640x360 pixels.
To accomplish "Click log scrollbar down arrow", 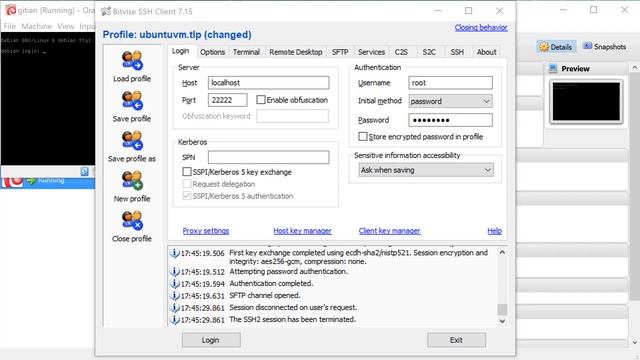I will 502,321.
